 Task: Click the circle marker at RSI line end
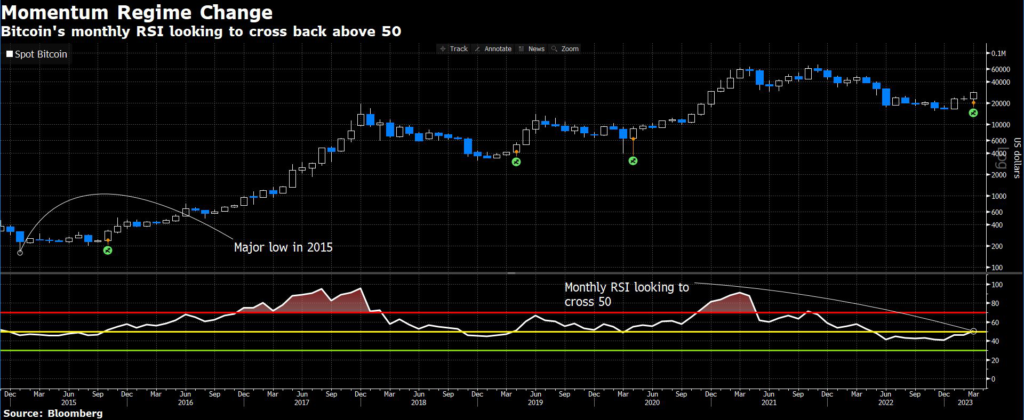point(973,331)
